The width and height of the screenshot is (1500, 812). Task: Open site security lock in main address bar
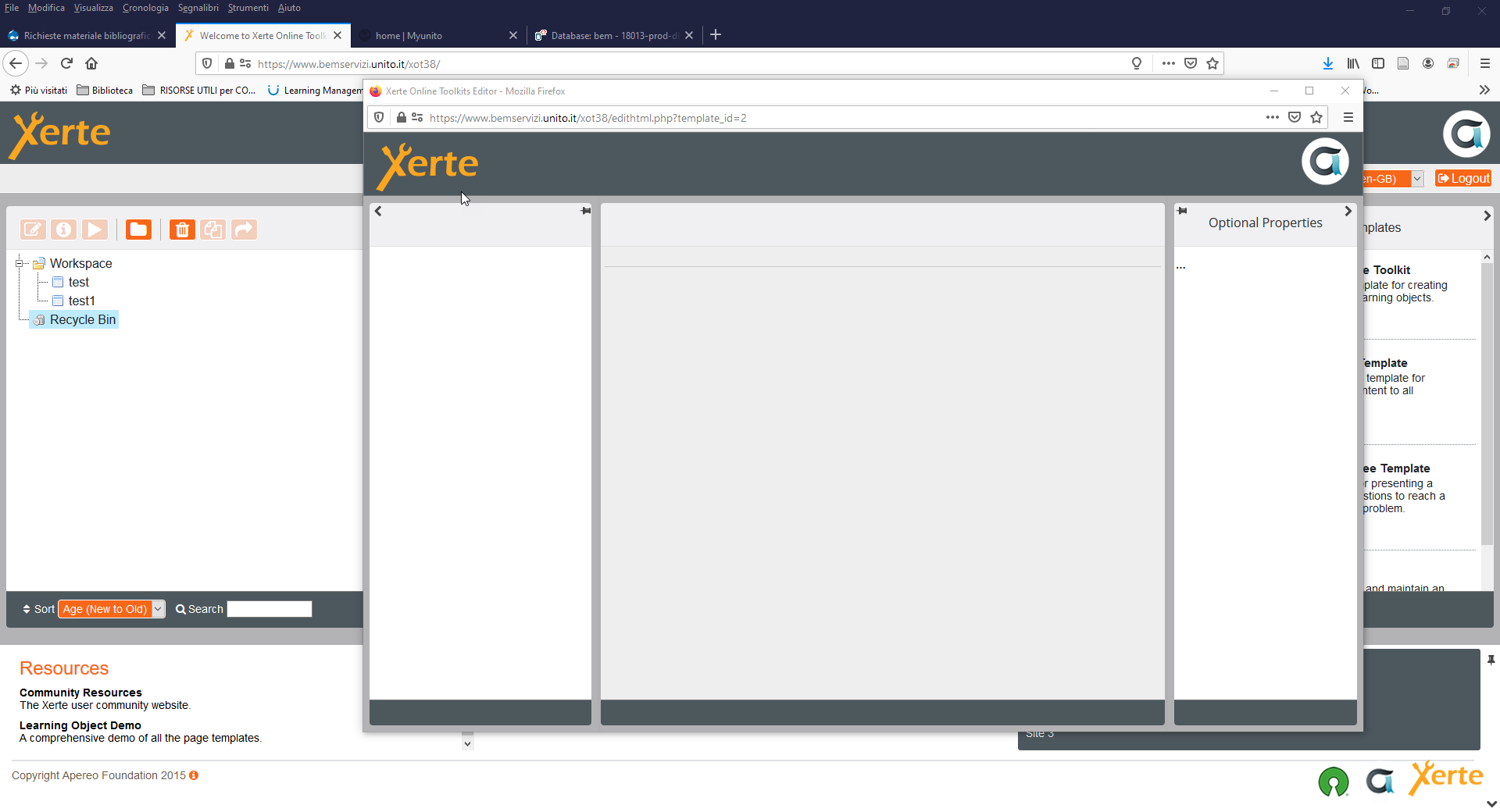(230, 63)
